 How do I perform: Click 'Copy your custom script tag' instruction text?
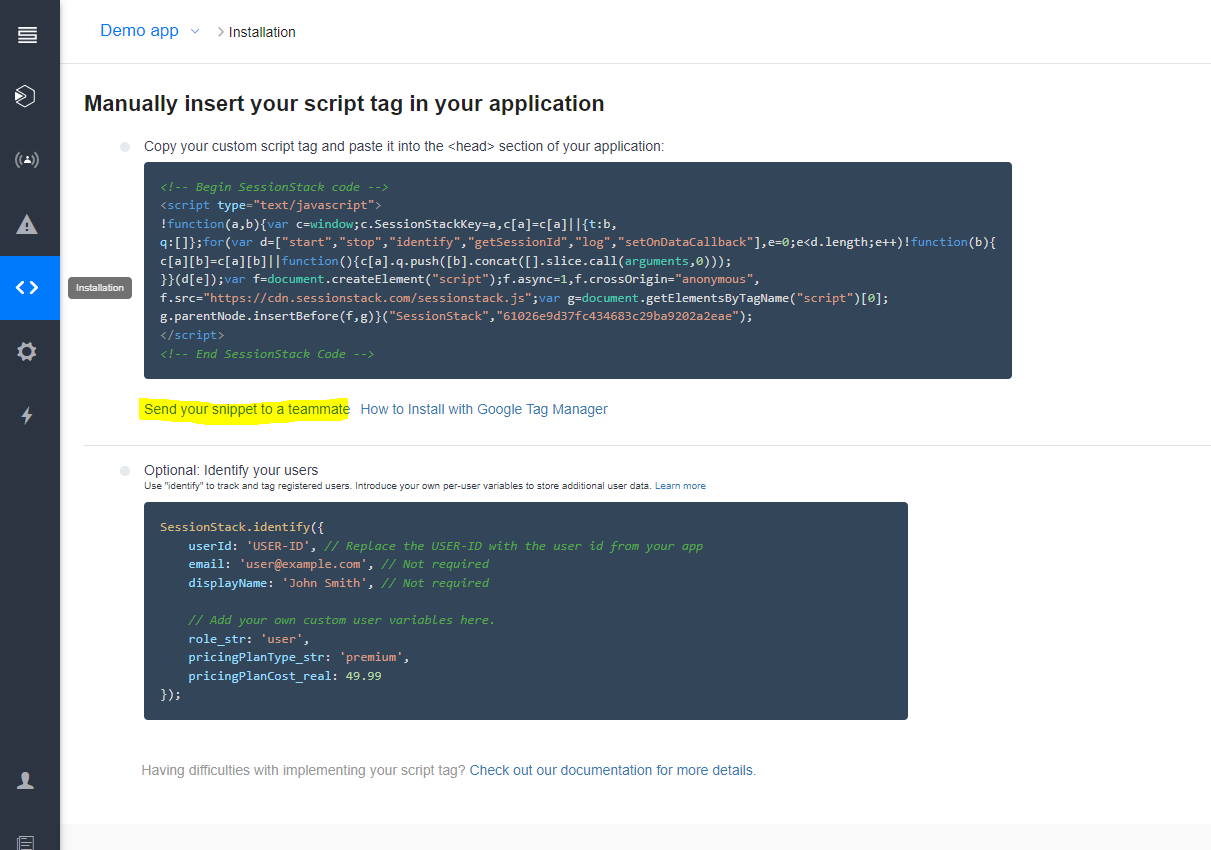click(404, 146)
